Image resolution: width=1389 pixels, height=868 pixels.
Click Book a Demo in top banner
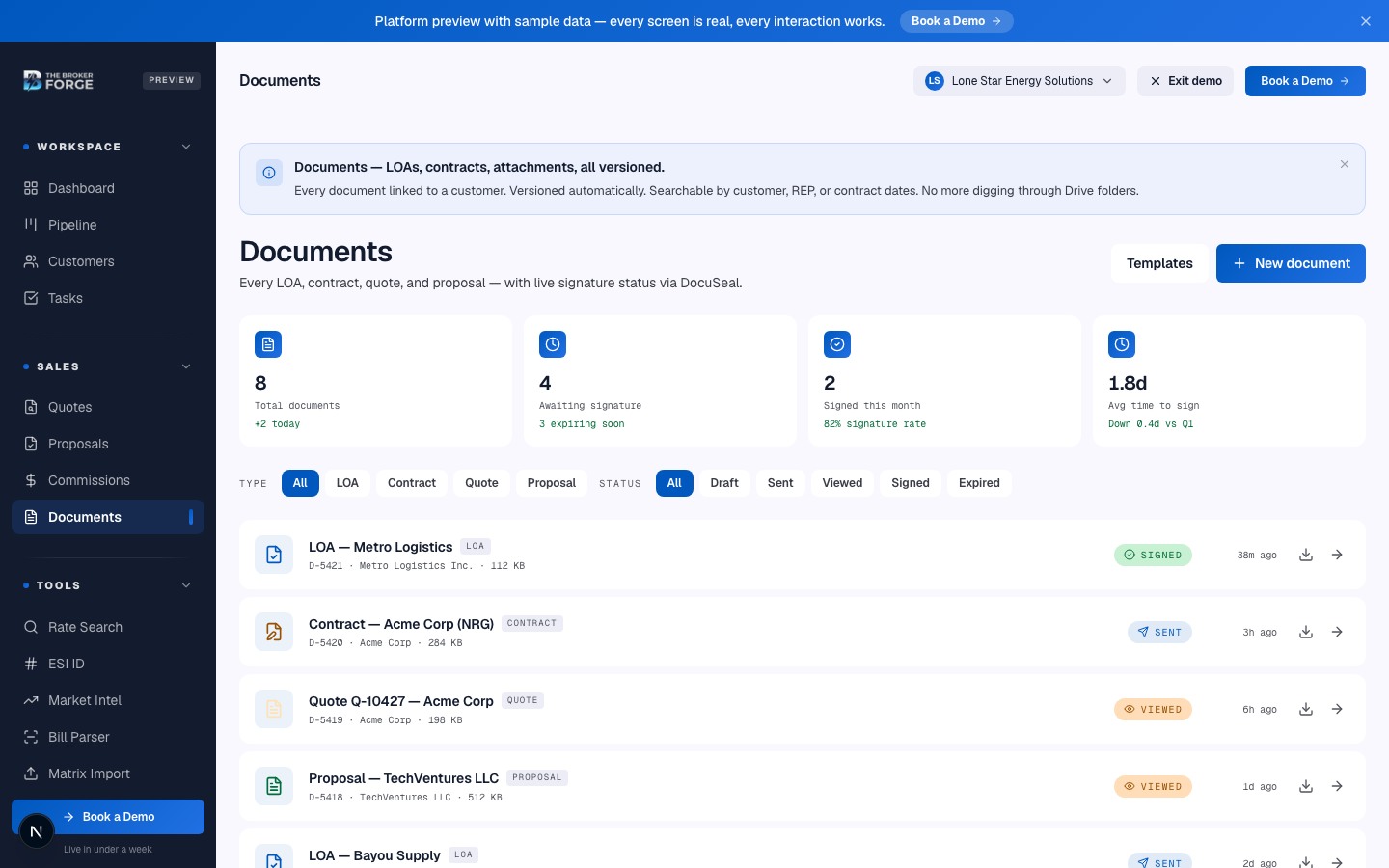coord(957,21)
